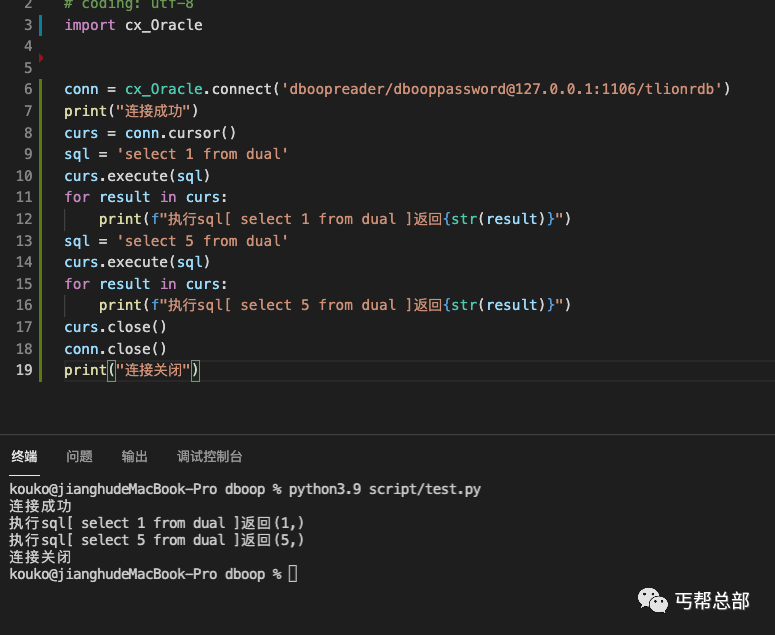Click line number 19 in gutter
Image resolution: width=775 pixels, height=635 pixels.
click(x=24, y=370)
